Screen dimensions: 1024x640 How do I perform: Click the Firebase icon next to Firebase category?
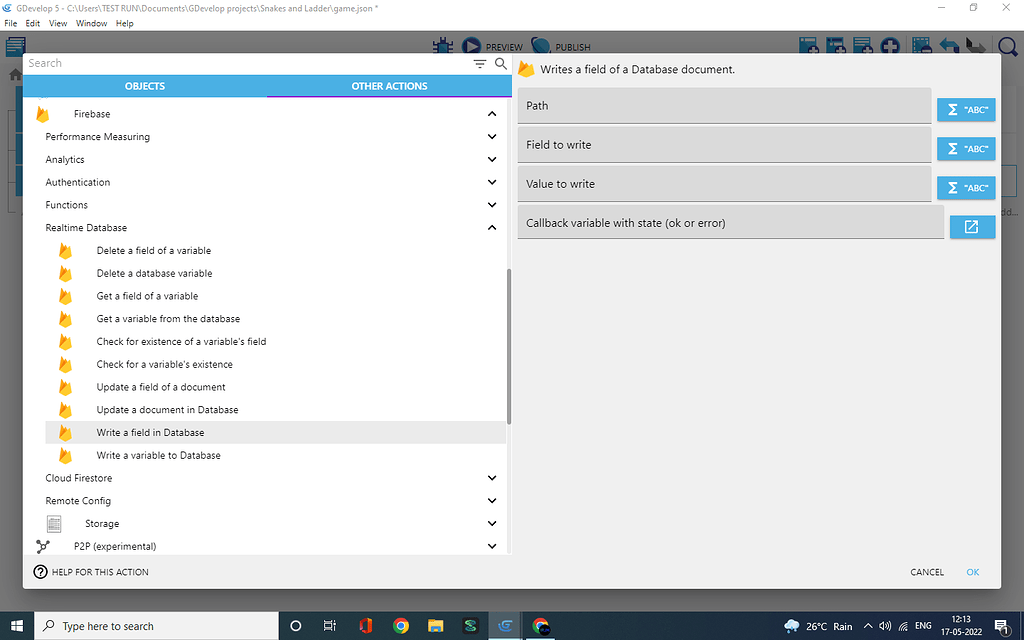43,114
